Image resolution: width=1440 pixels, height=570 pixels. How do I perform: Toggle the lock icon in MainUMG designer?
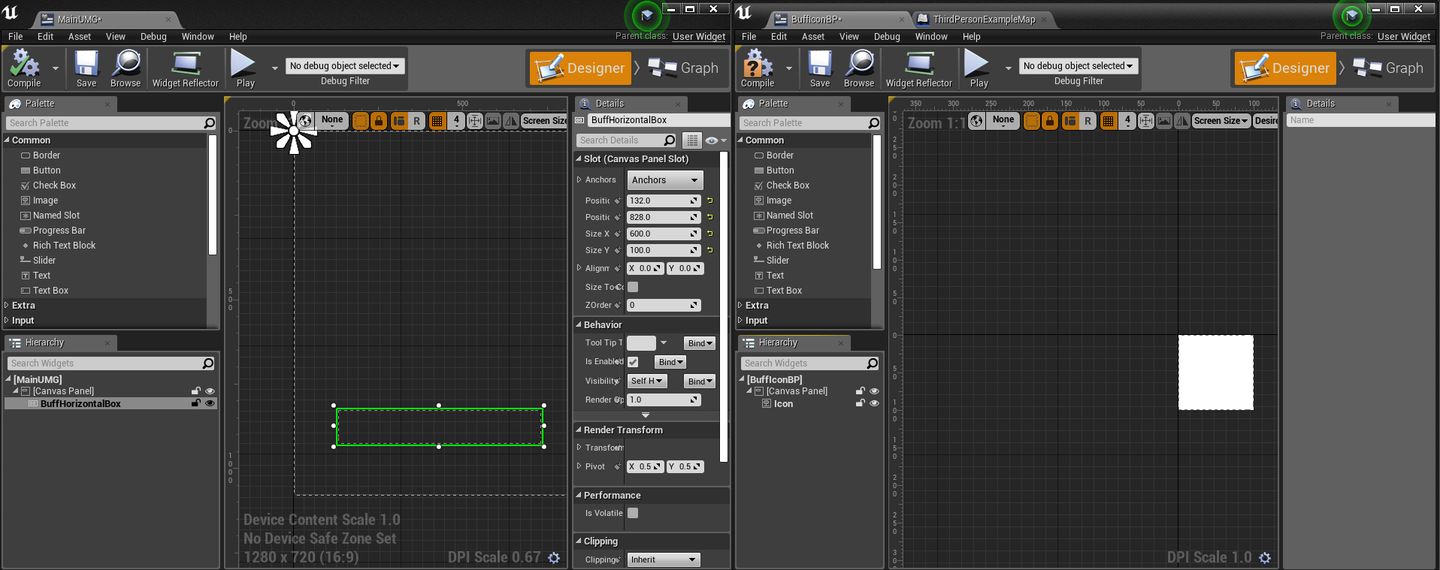click(x=379, y=120)
